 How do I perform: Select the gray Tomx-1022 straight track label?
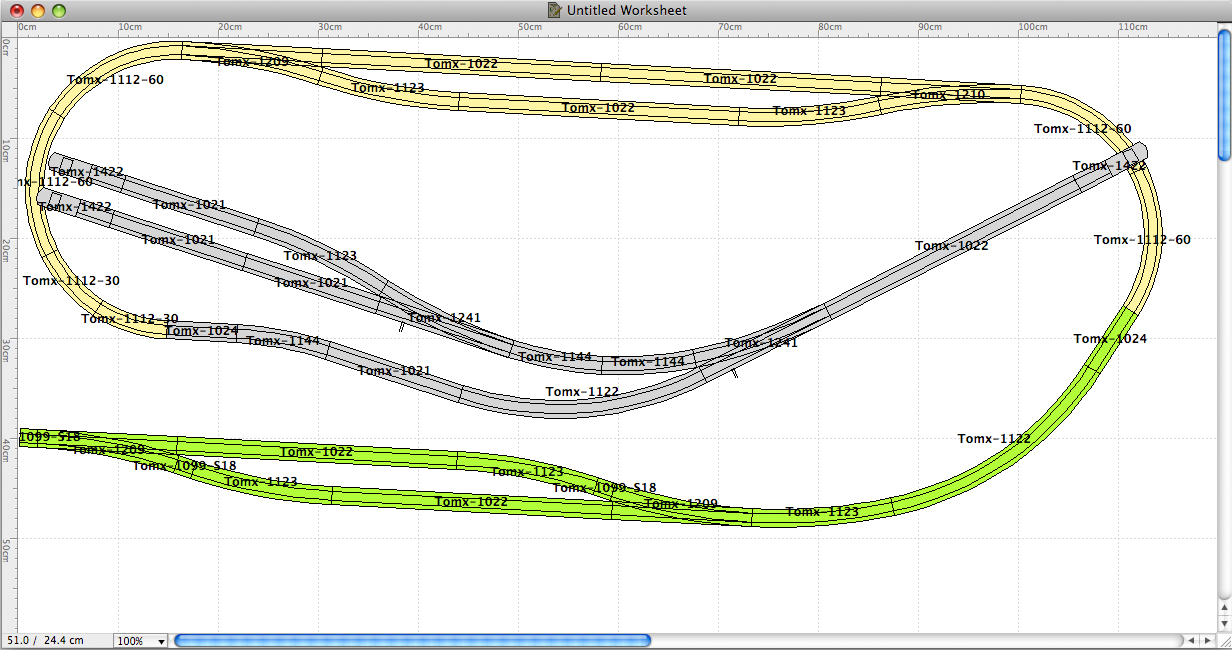coord(952,246)
